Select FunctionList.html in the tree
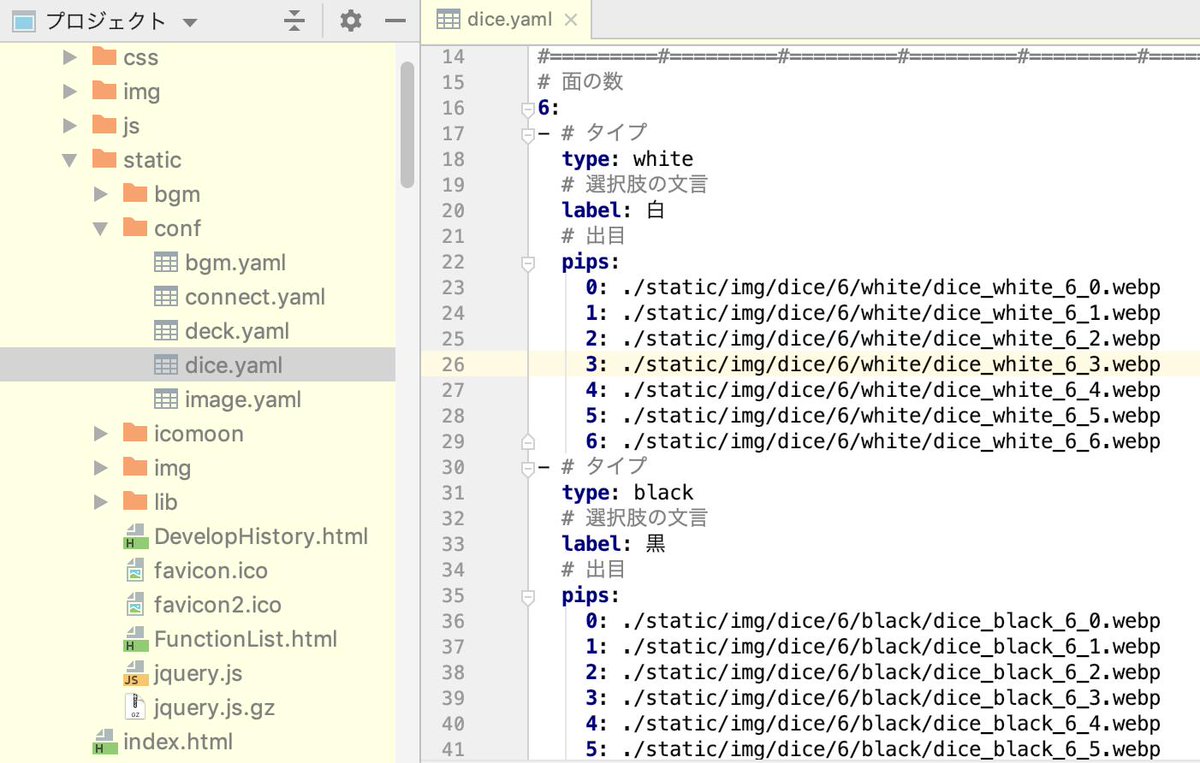Viewport: 1200px width, 763px height. coord(245,639)
